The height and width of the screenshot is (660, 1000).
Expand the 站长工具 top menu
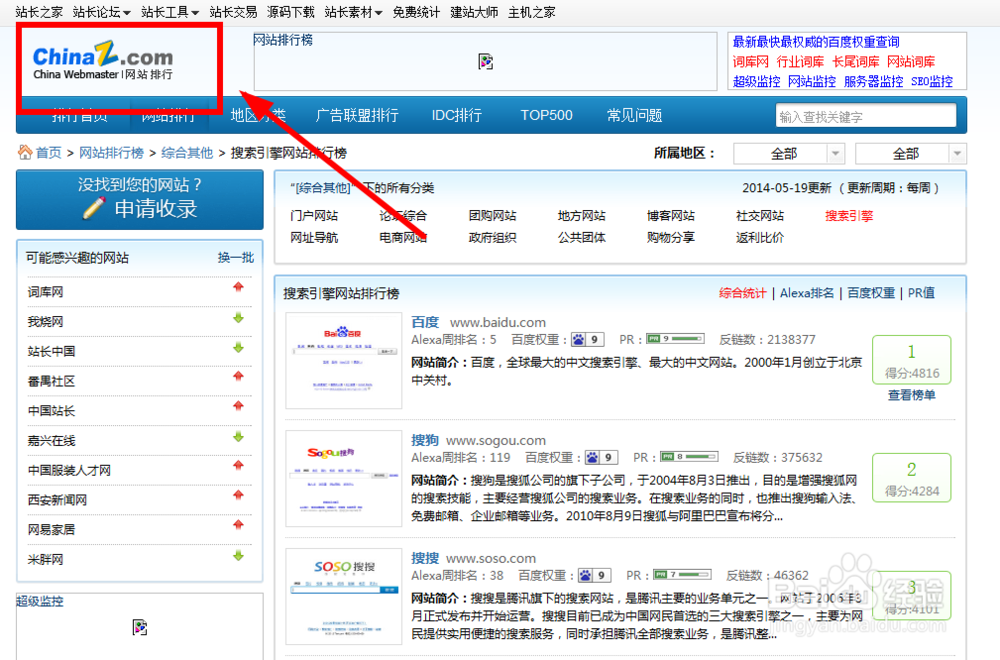(x=170, y=12)
